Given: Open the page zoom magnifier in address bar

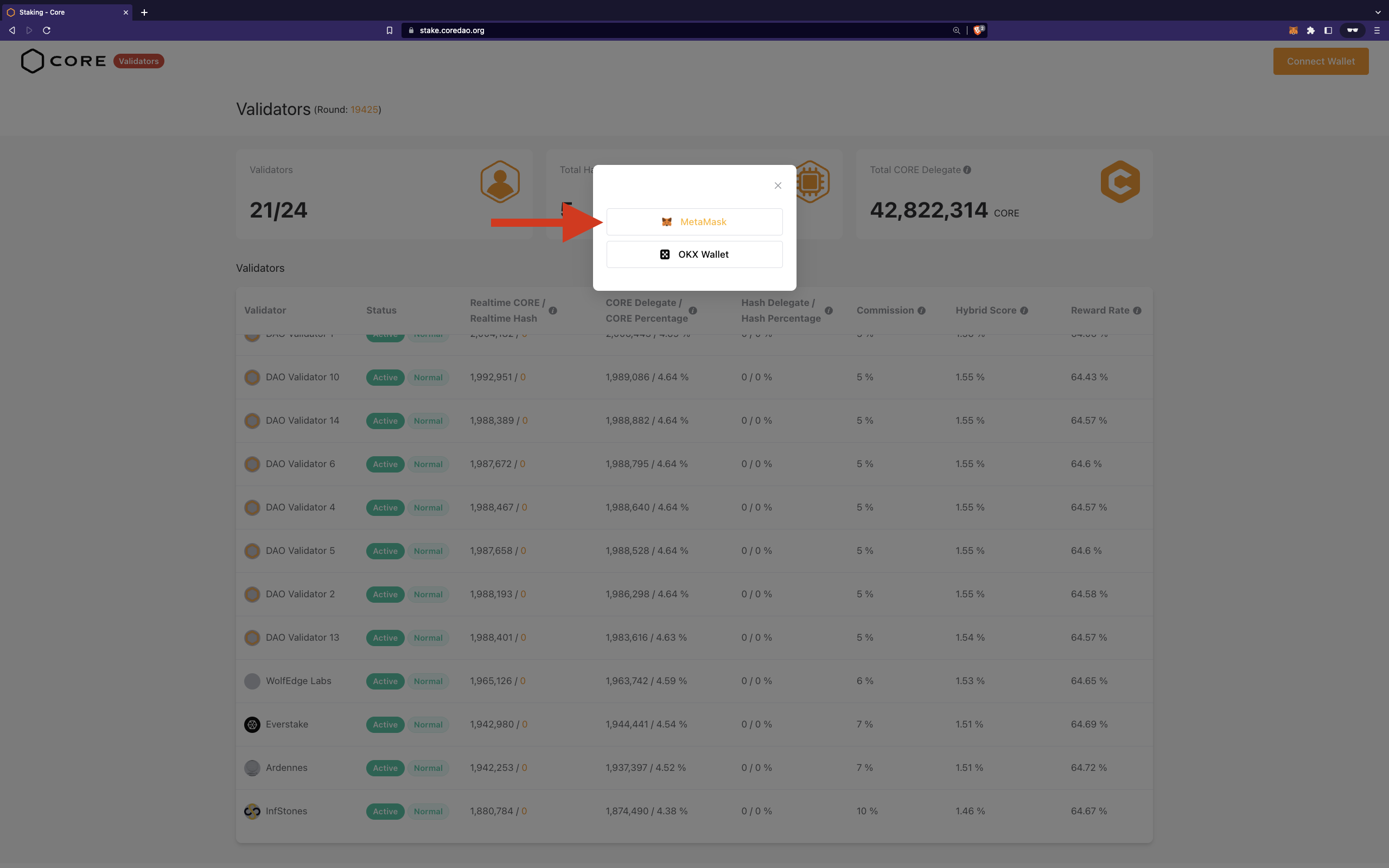Looking at the screenshot, I should click(x=955, y=30).
